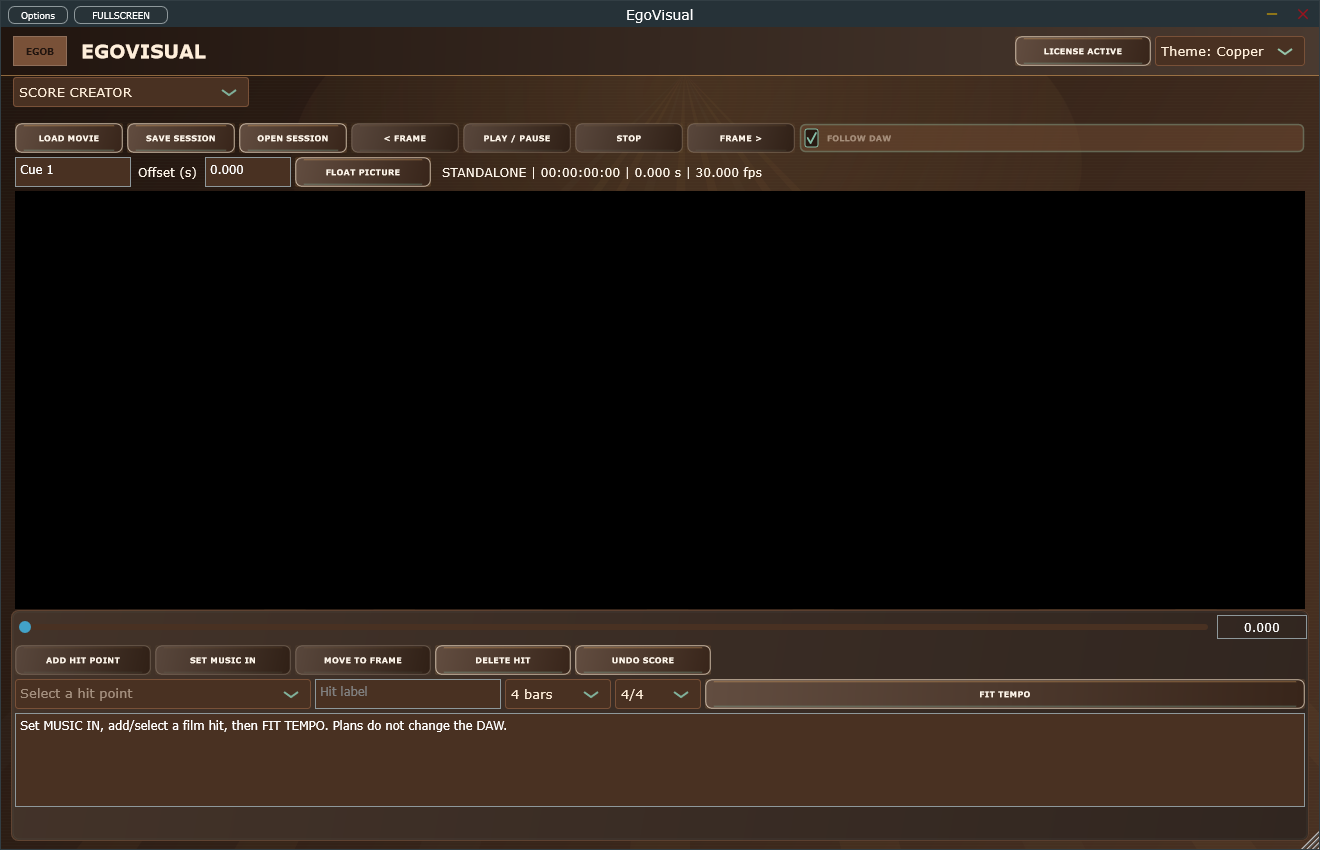Open the 4/4 time signature dropdown
The image size is (1320, 850).
tap(658, 694)
